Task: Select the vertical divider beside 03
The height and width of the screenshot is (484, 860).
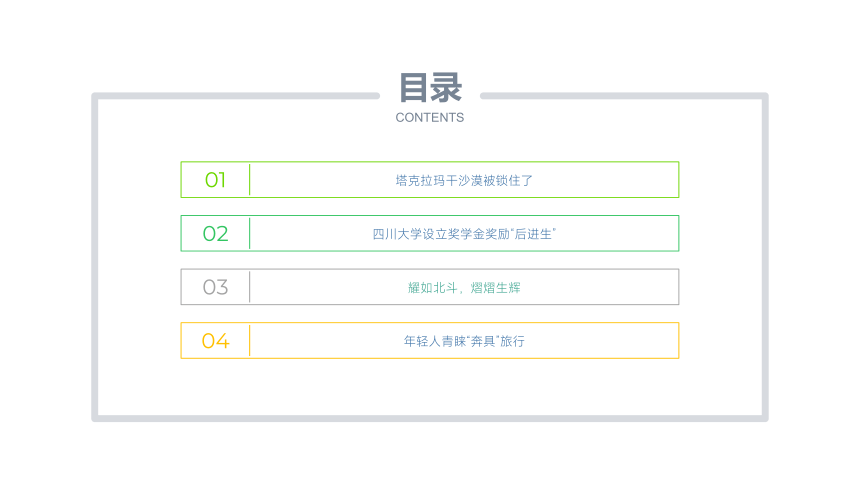Action: coord(250,286)
